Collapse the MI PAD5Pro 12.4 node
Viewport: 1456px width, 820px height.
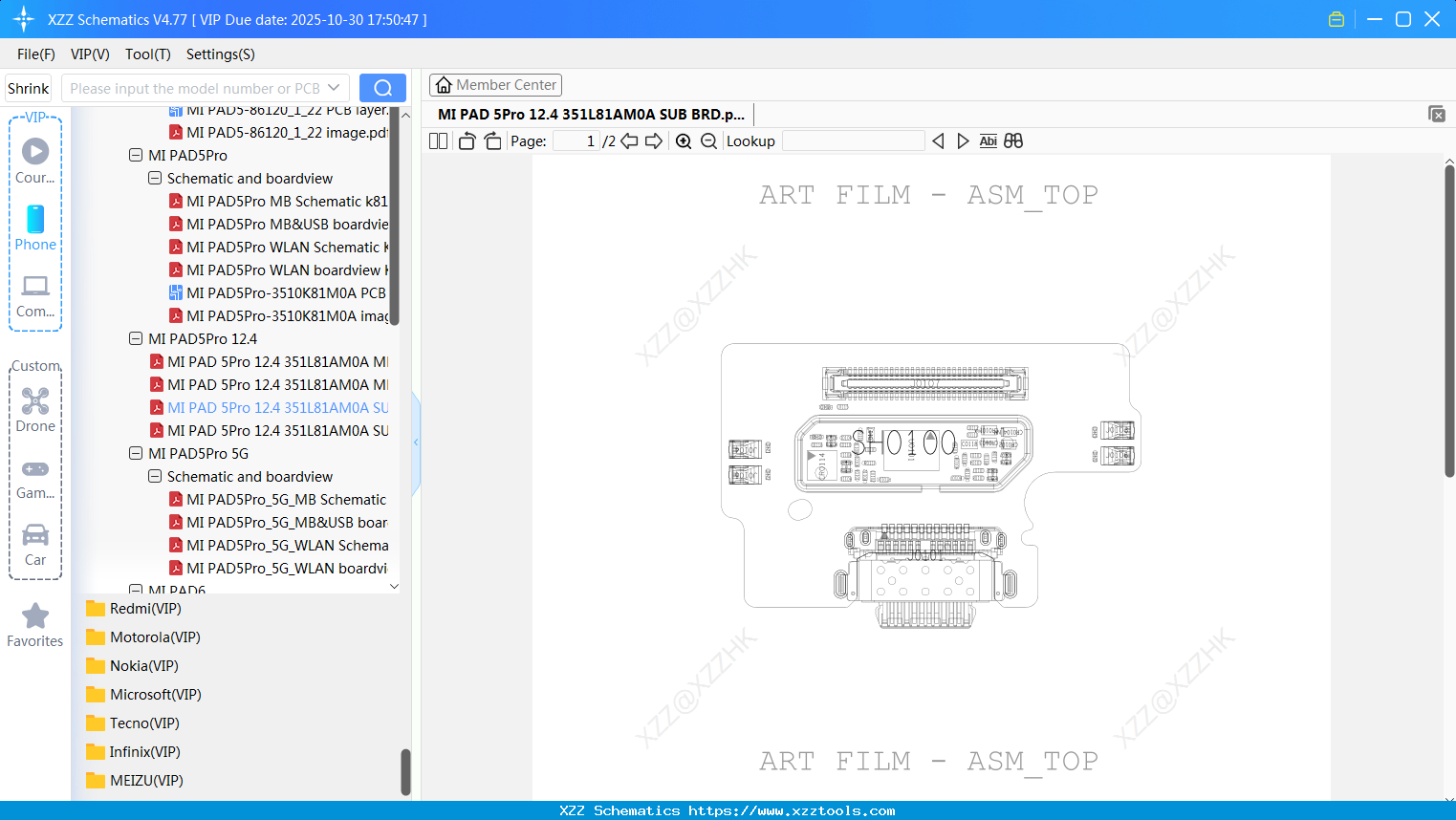[x=136, y=338]
